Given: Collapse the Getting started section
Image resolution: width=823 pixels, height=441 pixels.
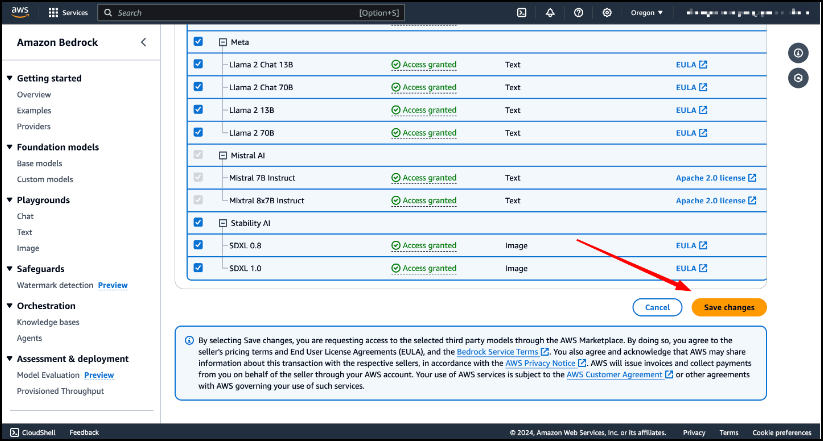Looking at the screenshot, I should click(9, 78).
